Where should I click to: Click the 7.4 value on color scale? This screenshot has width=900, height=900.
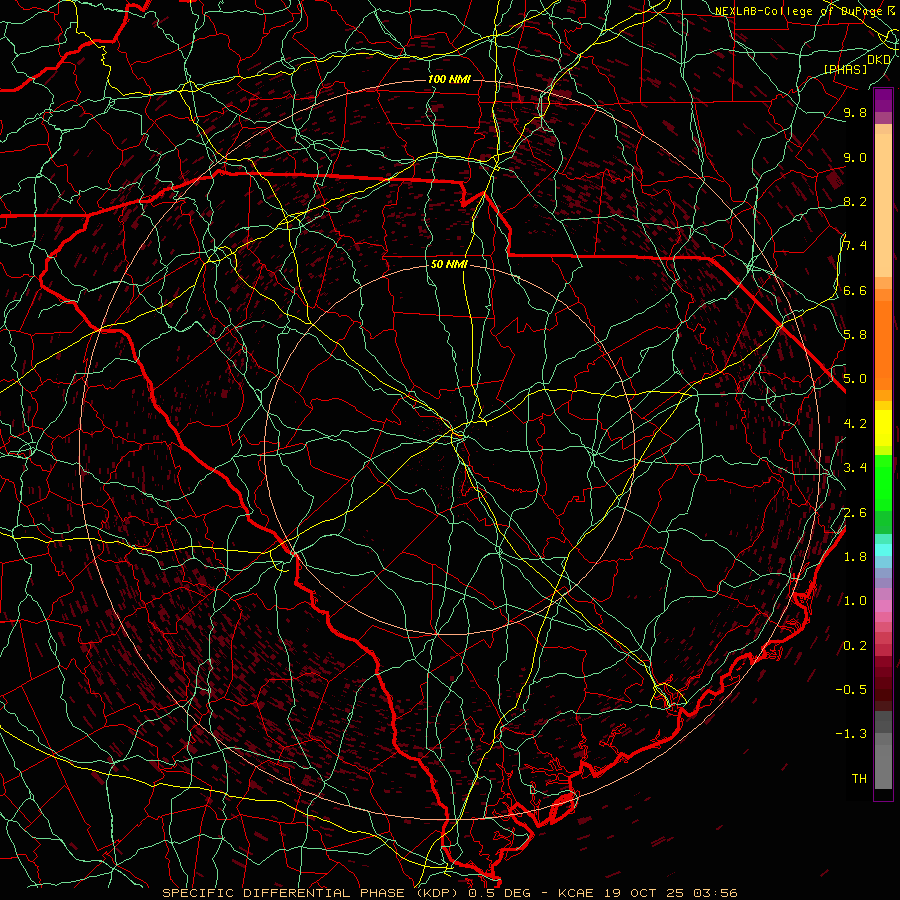[x=855, y=246]
